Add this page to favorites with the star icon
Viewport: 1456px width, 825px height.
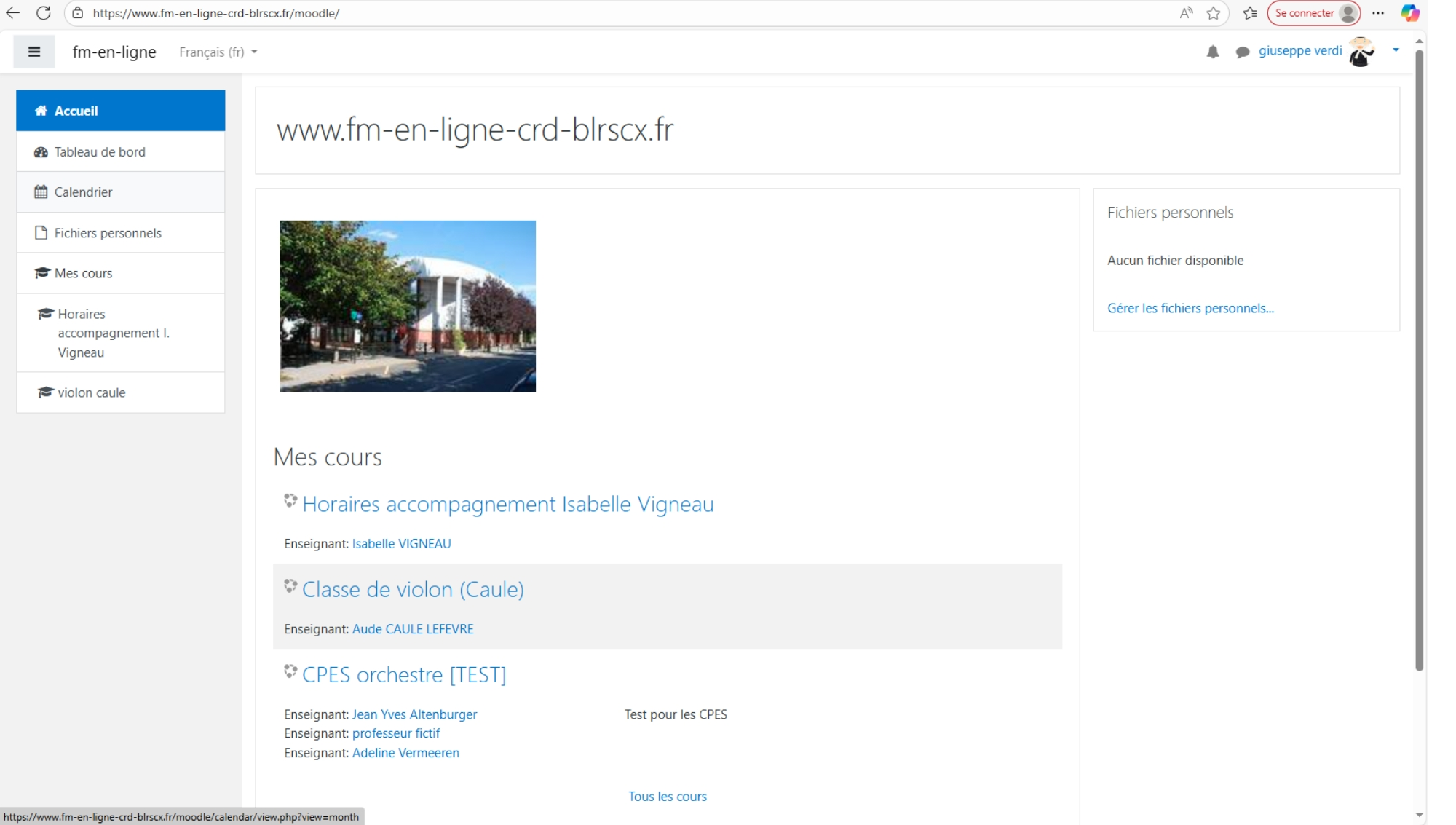coord(1213,13)
